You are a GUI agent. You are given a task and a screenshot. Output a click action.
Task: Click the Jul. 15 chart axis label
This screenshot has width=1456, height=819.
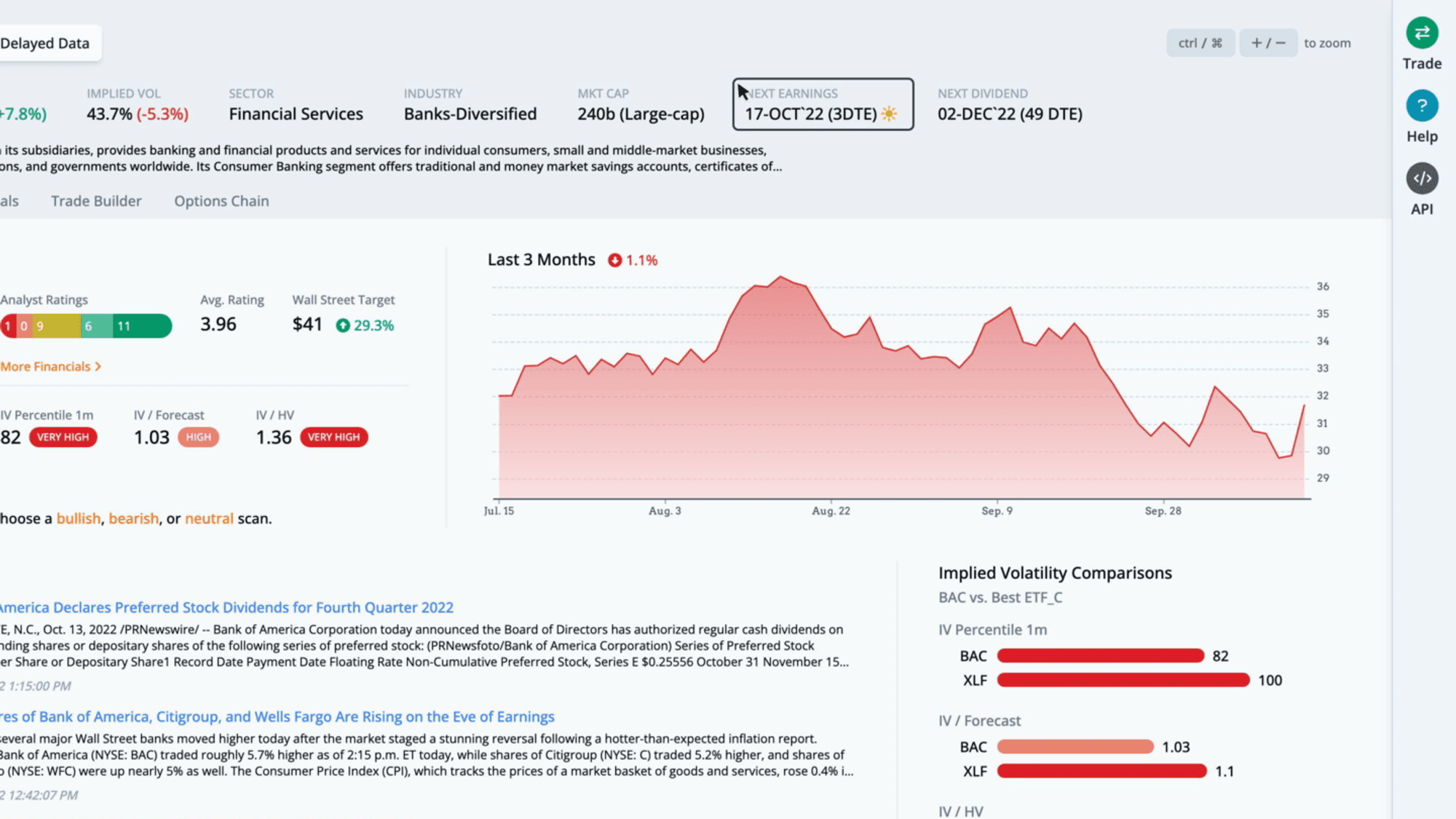[499, 511]
